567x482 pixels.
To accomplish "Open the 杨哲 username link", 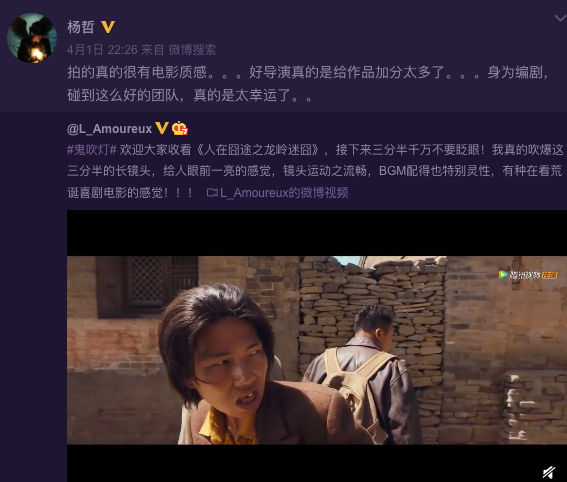I will [x=81, y=27].
